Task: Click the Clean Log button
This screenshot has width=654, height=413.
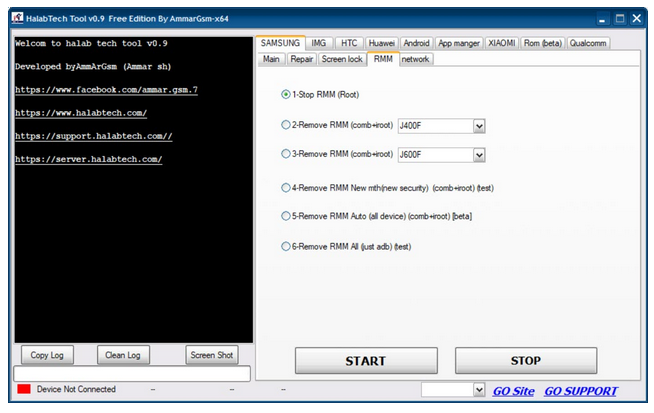Action: 123,355
